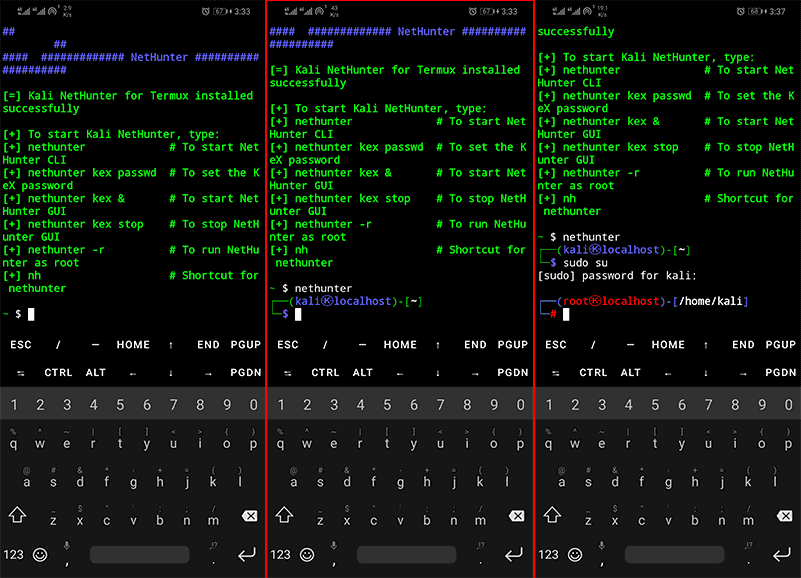Tap the terminal cursor after $ in left phone
This screenshot has height=578, width=801.
31,314
